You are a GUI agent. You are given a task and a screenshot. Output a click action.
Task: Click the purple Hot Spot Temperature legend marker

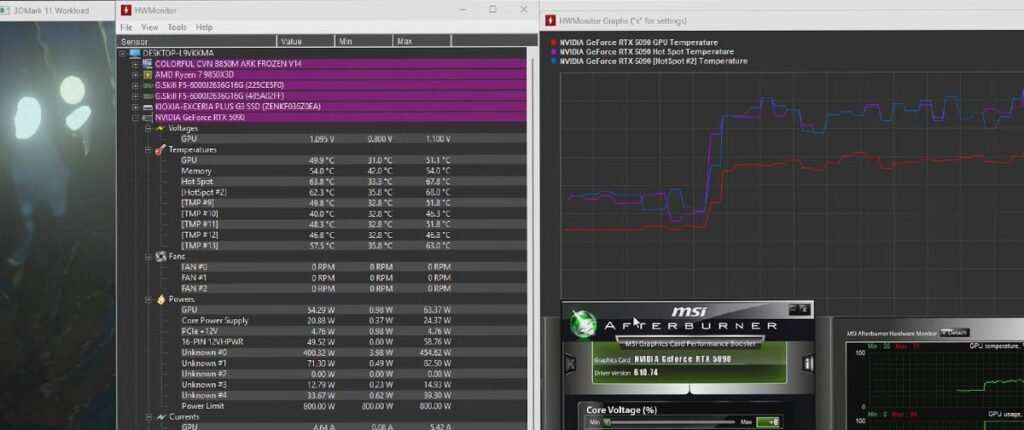click(x=554, y=52)
